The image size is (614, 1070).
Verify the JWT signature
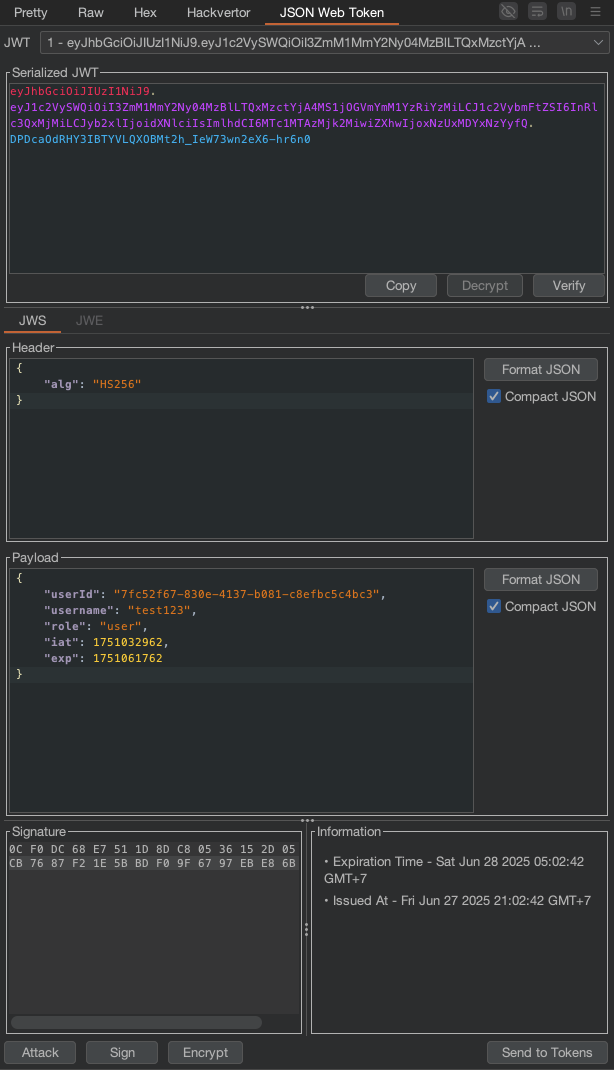point(569,286)
